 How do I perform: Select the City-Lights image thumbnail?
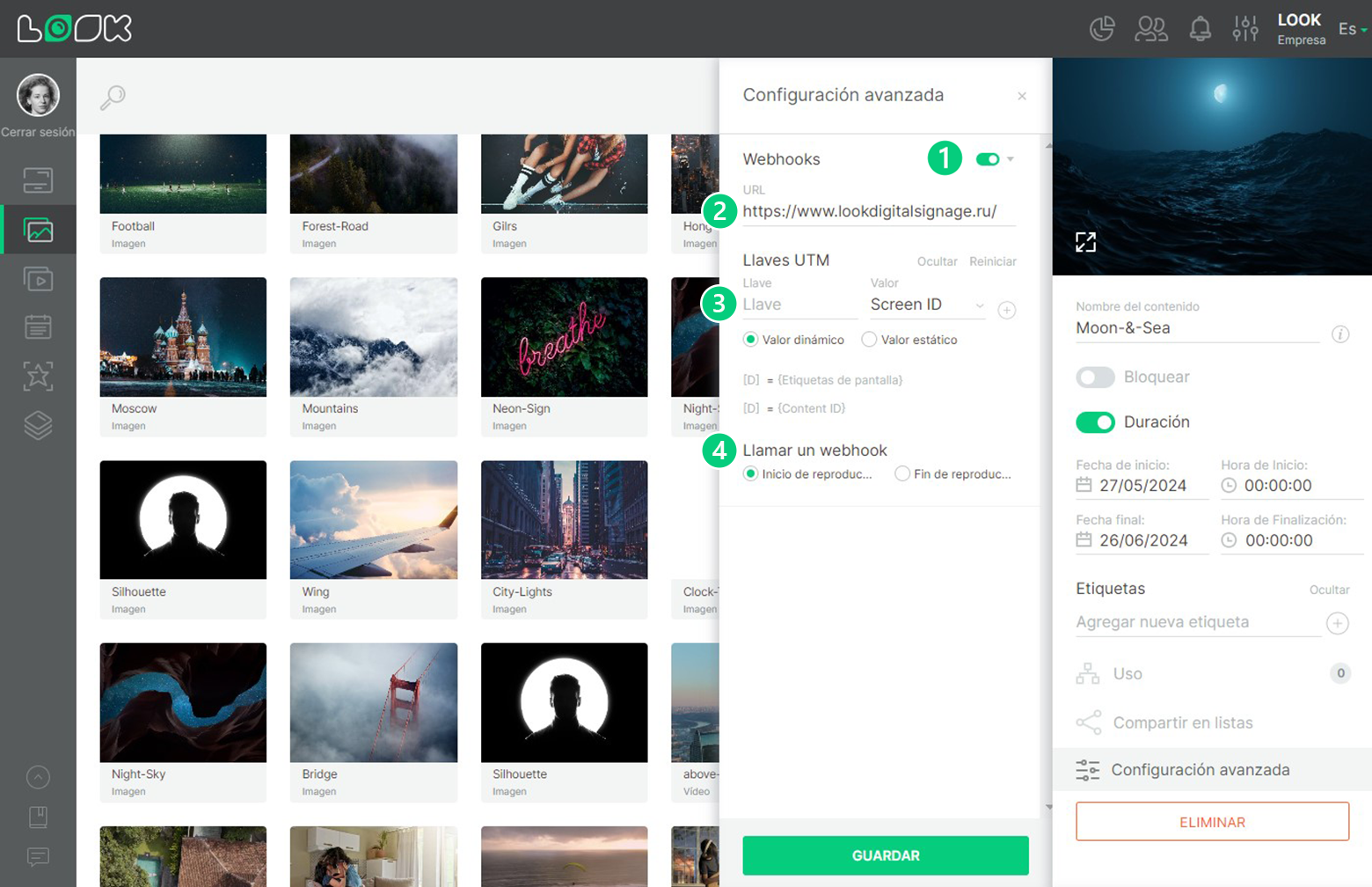(564, 520)
